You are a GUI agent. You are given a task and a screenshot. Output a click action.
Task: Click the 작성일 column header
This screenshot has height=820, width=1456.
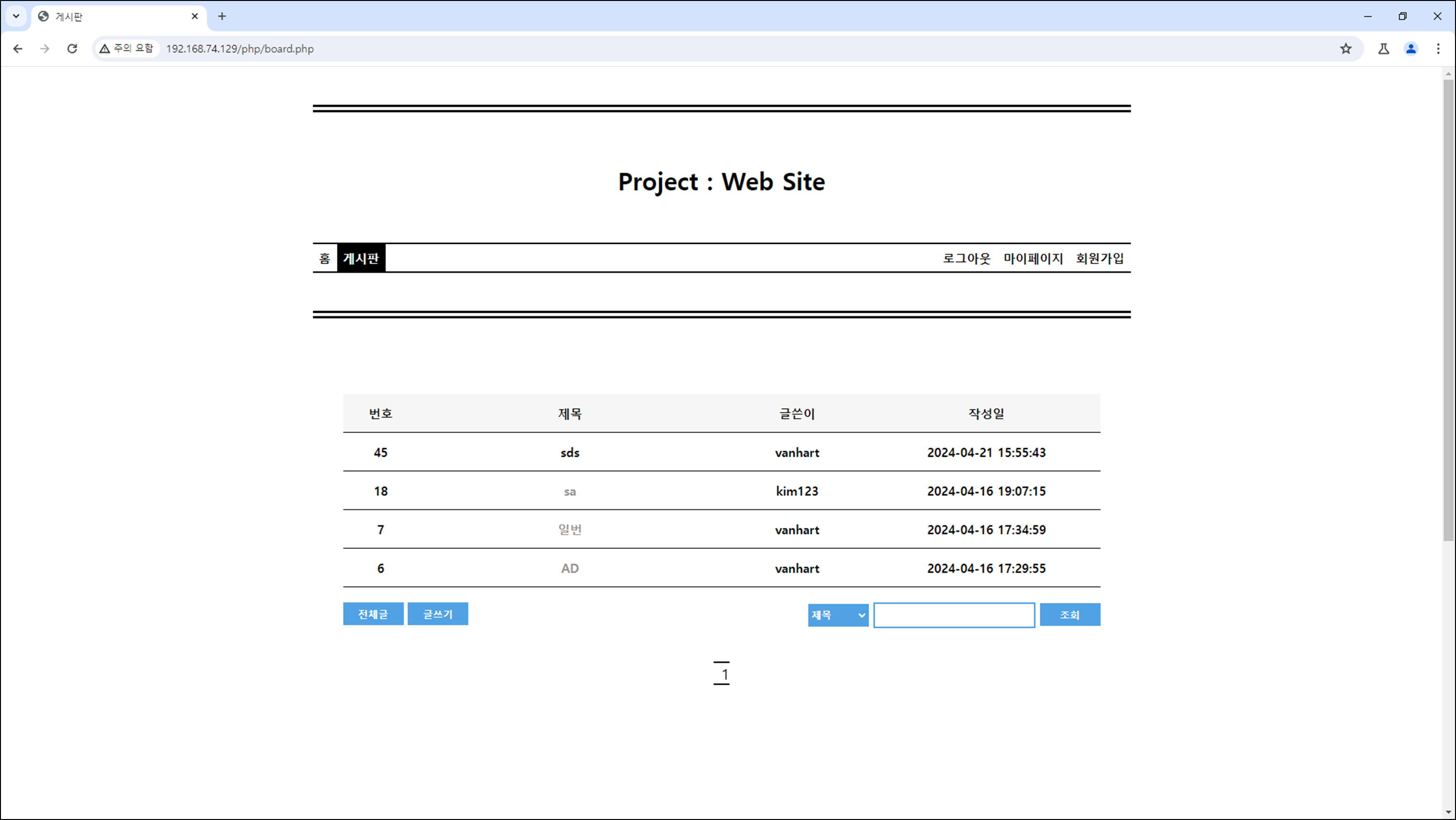pos(986,414)
